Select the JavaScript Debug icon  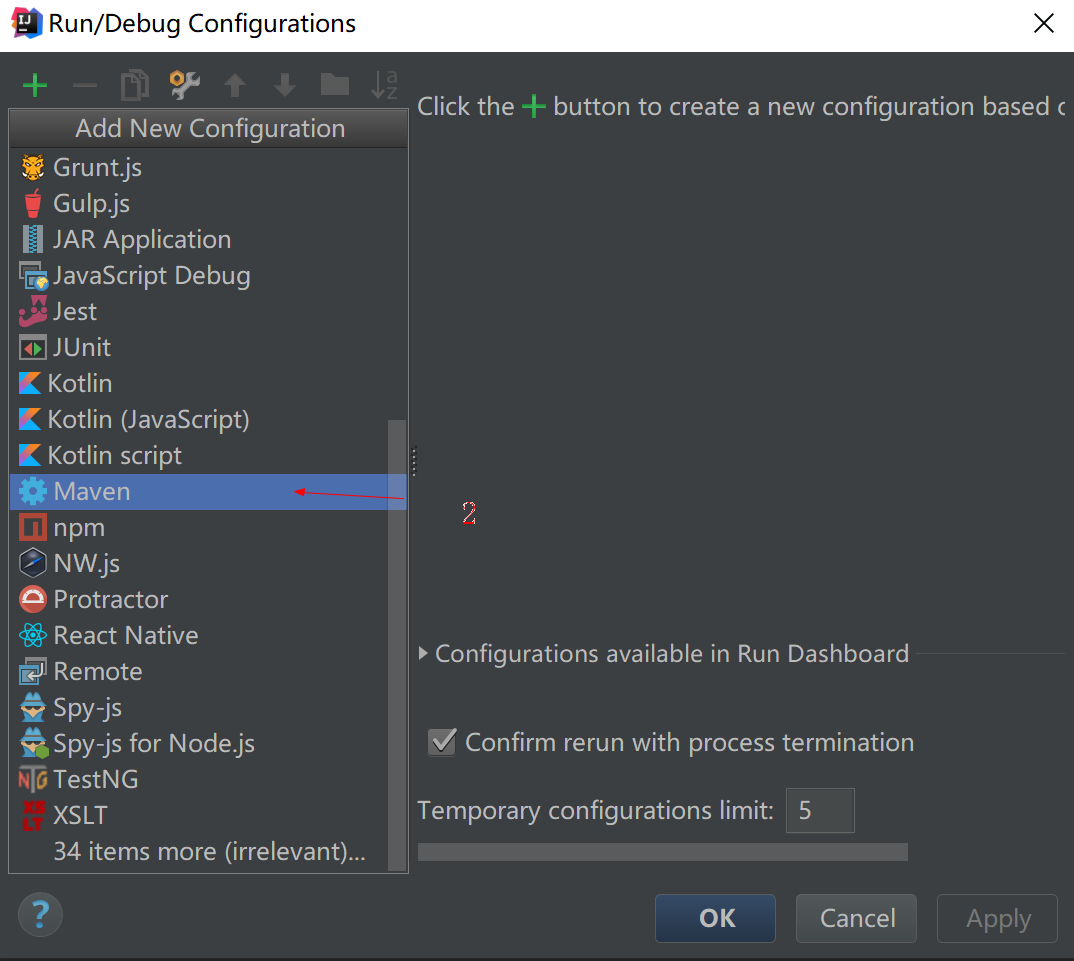click(x=33, y=275)
